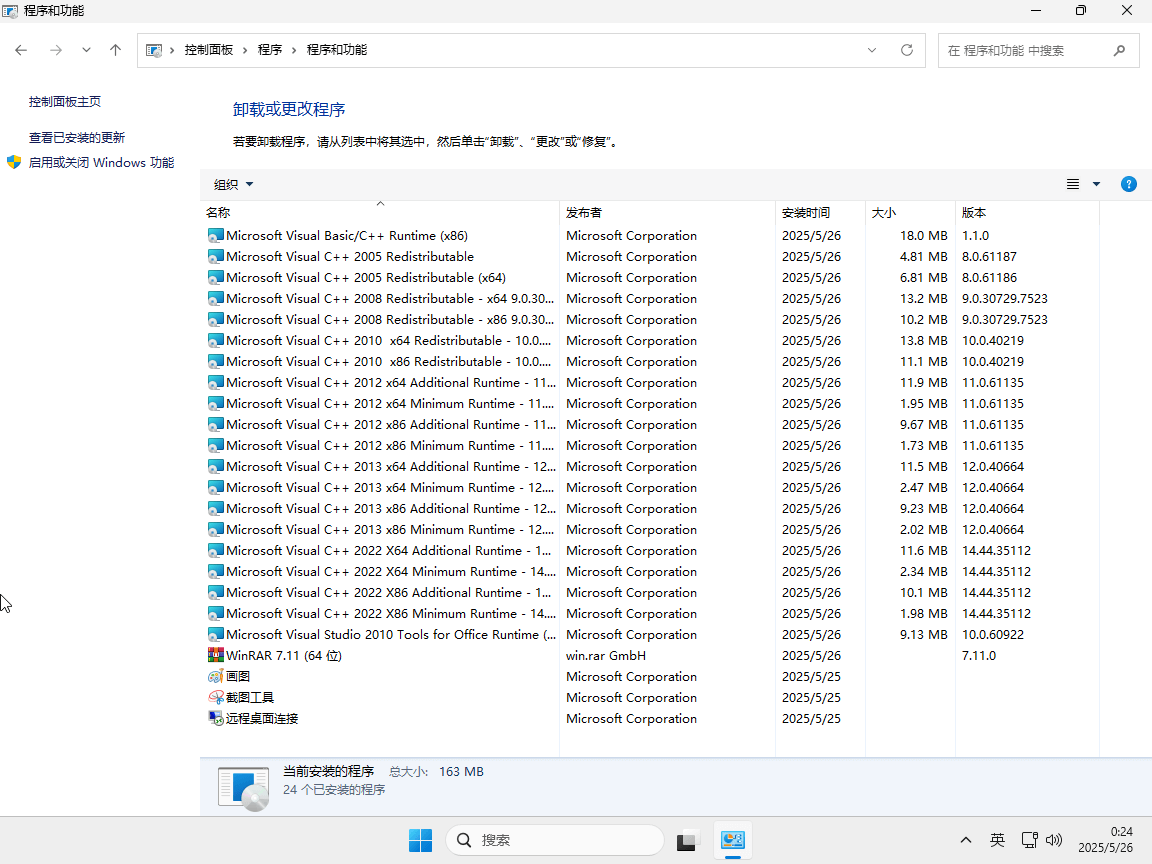Go up one level with up arrow

(116, 50)
